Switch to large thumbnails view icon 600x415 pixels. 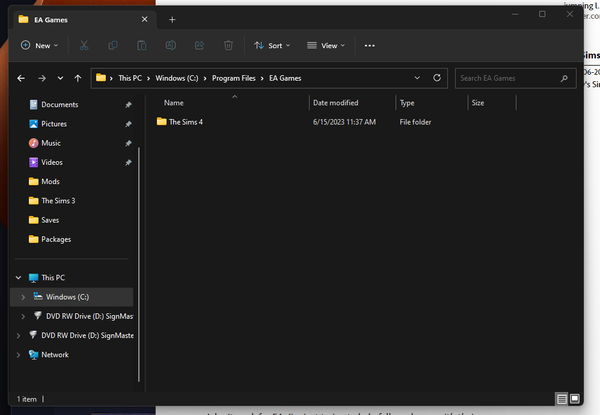point(574,399)
